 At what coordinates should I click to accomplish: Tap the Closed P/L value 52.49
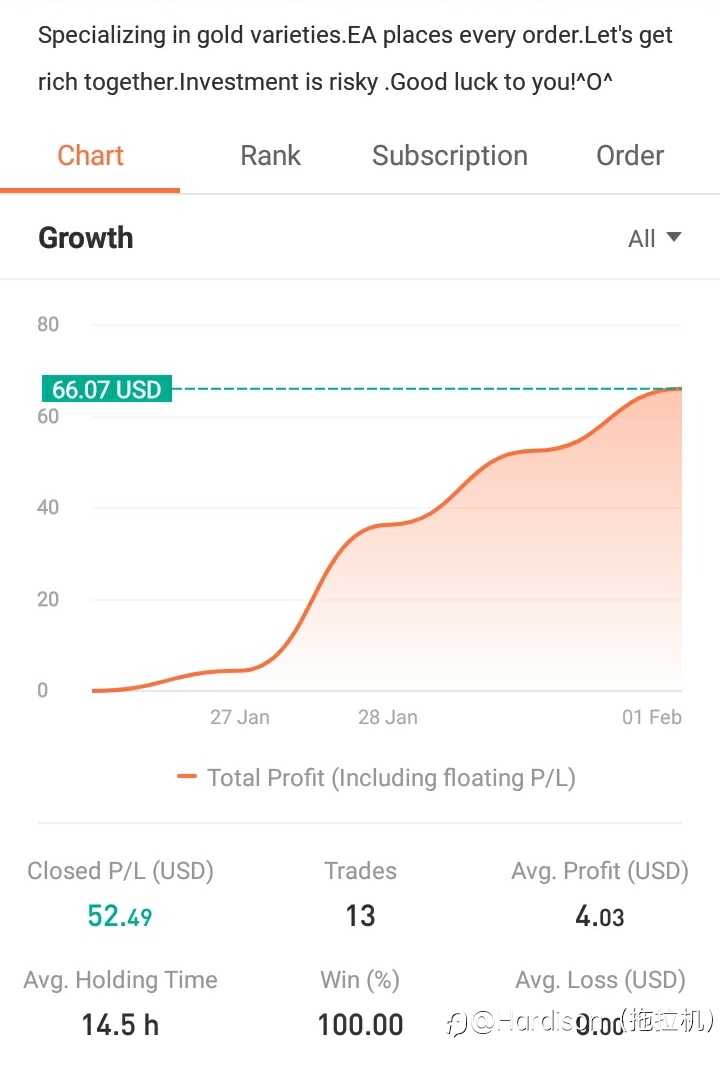(x=120, y=916)
